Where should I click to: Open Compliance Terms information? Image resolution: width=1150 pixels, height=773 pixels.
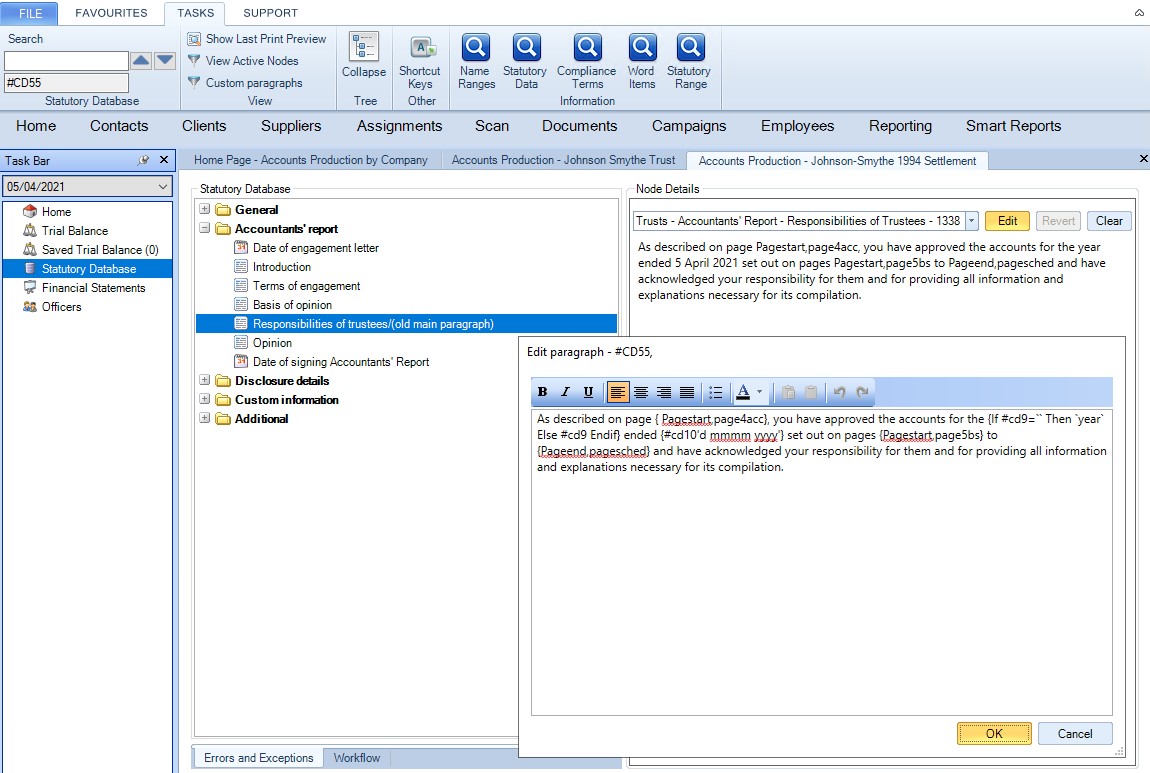587,62
